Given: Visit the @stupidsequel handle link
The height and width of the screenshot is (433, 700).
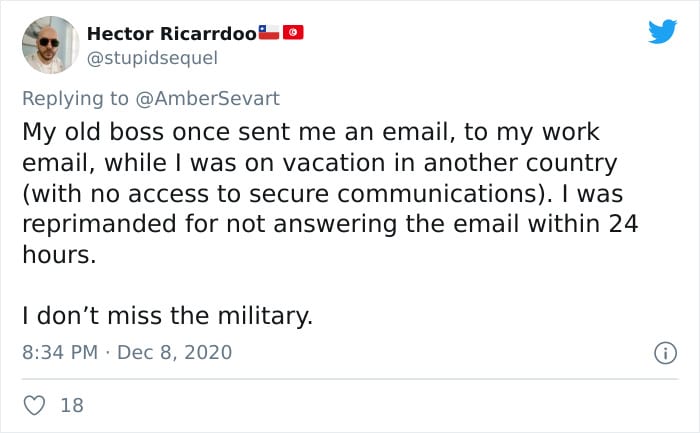Looking at the screenshot, I should (152, 57).
